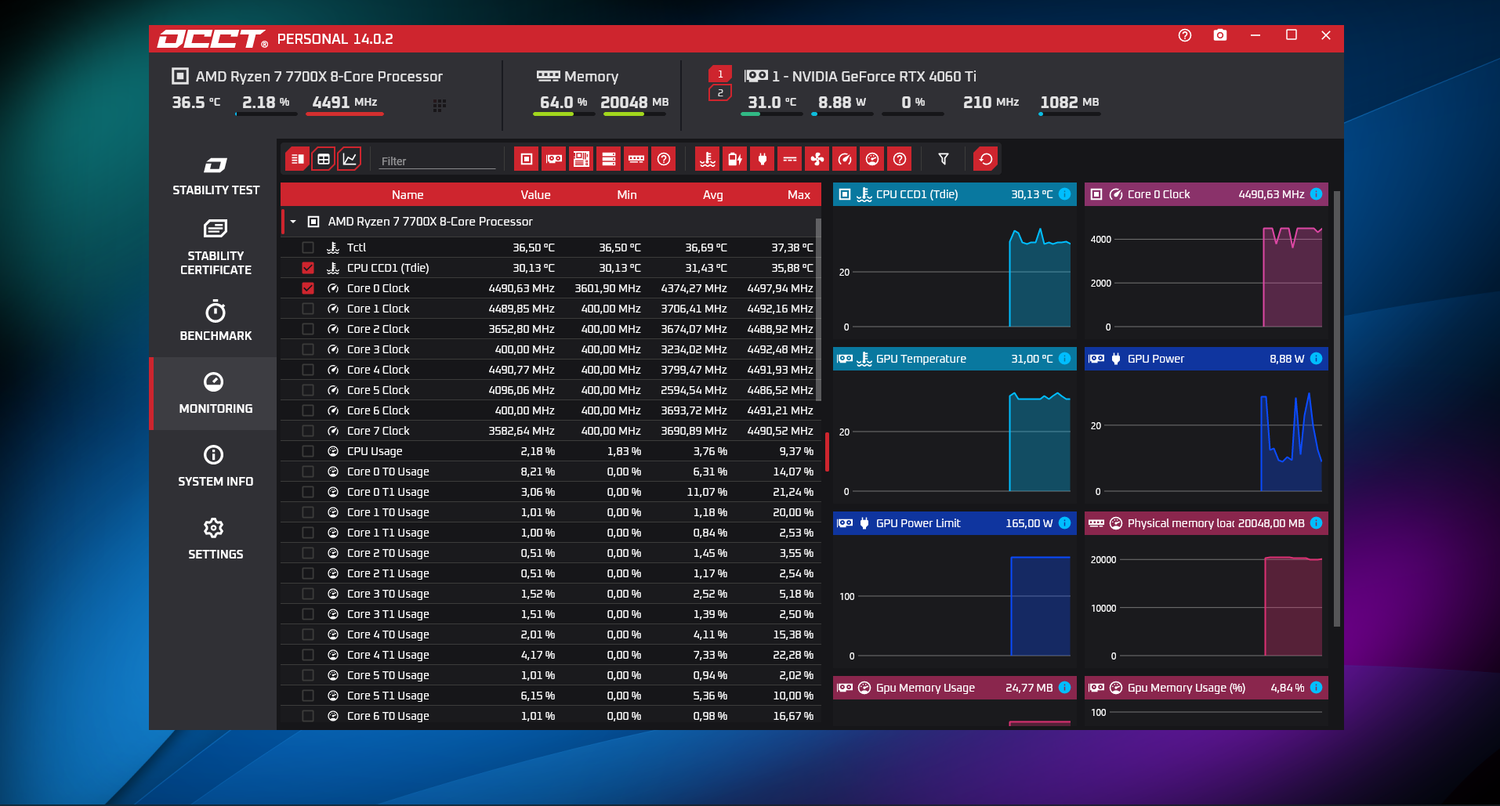The width and height of the screenshot is (1500, 806).
Task: Open info for CPU CCD1 (Tdie) graph
Action: click(1064, 194)
